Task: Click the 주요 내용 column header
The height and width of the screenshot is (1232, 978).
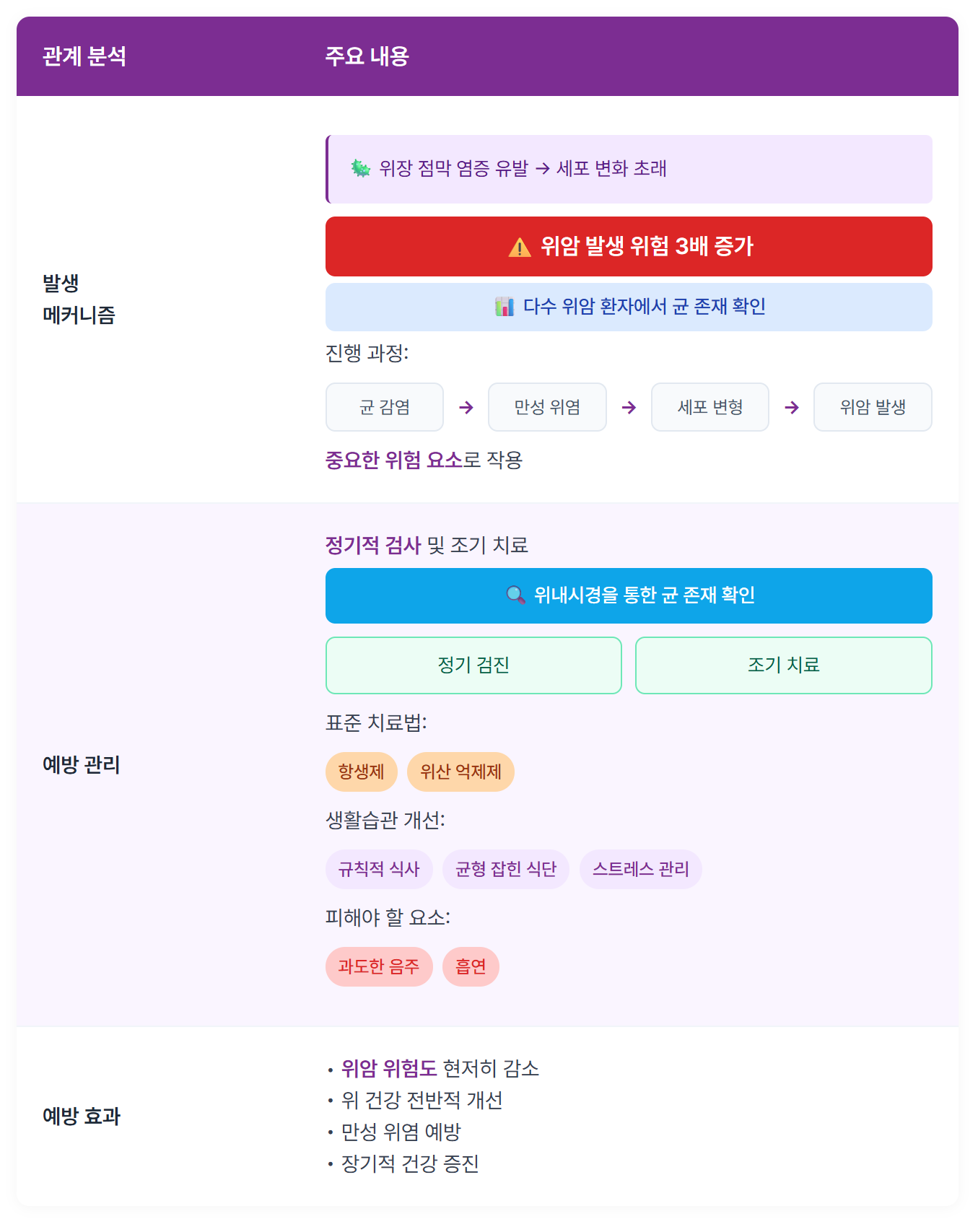Action: [x=367, y=56]
